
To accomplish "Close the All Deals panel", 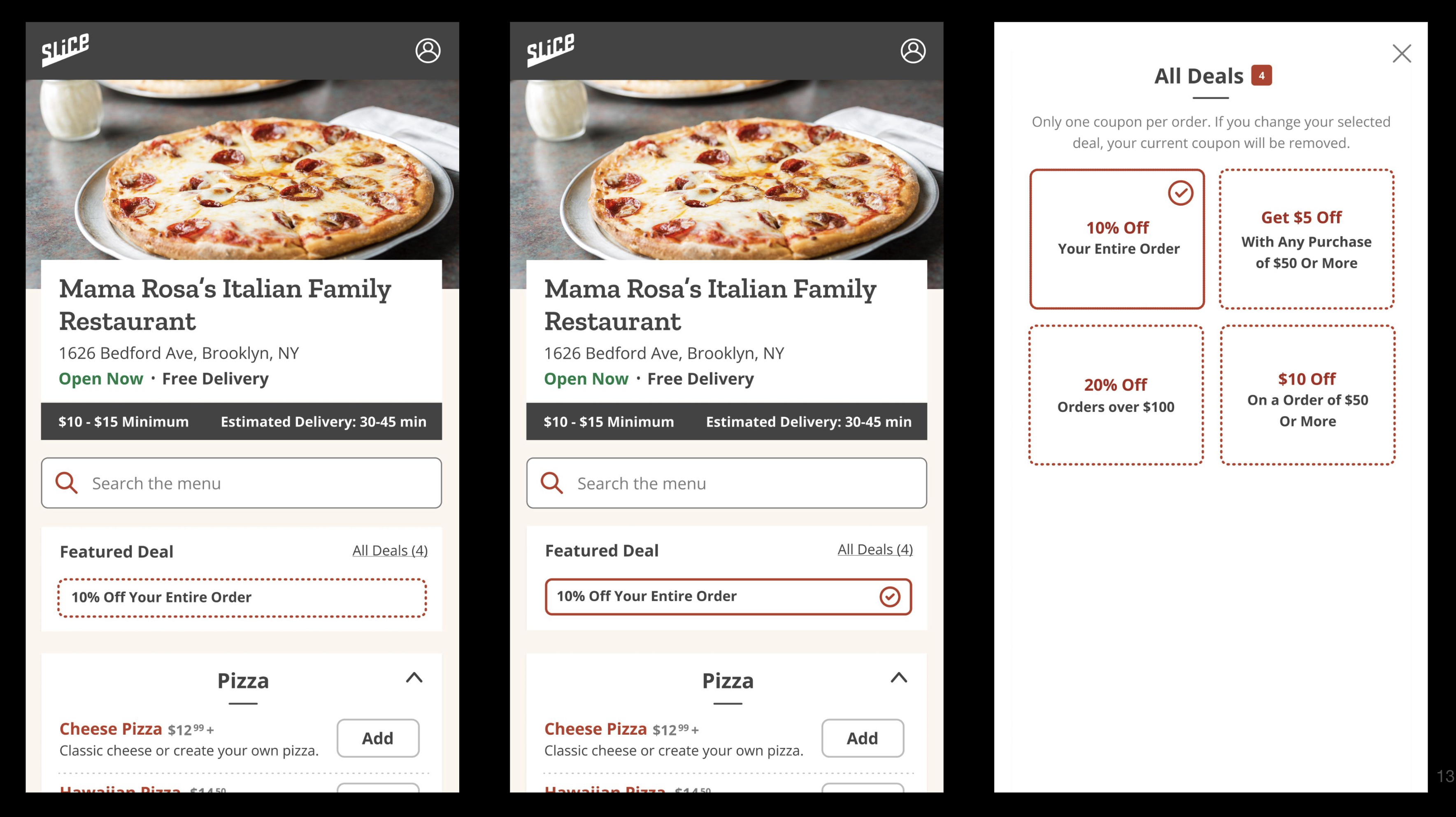I will point(1402,53).
